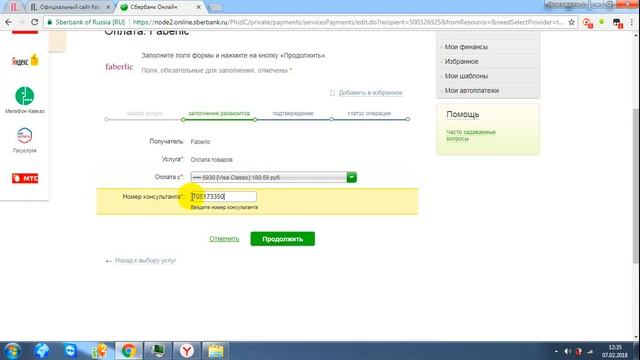Click the clock in system tray
Image resolution: width=640 pixels, height=360 pixels.
pyautogui.click(x=615, y=351)
